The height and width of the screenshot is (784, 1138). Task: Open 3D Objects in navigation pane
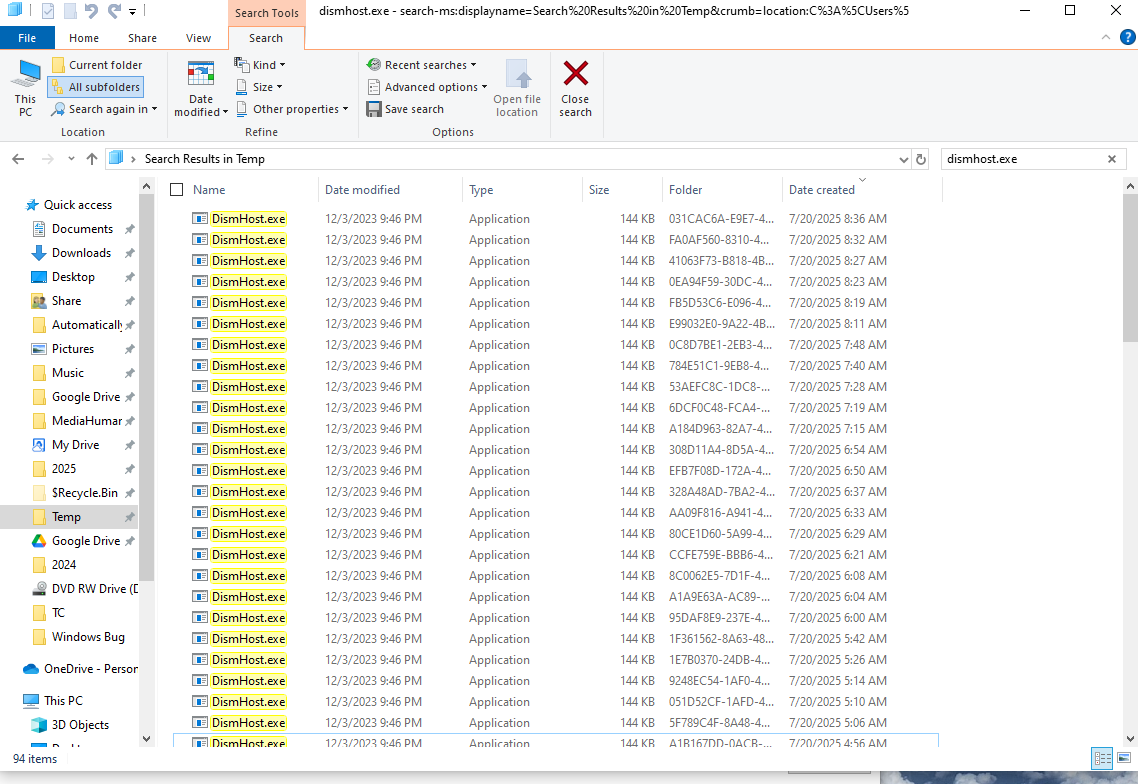pos(80,724)
